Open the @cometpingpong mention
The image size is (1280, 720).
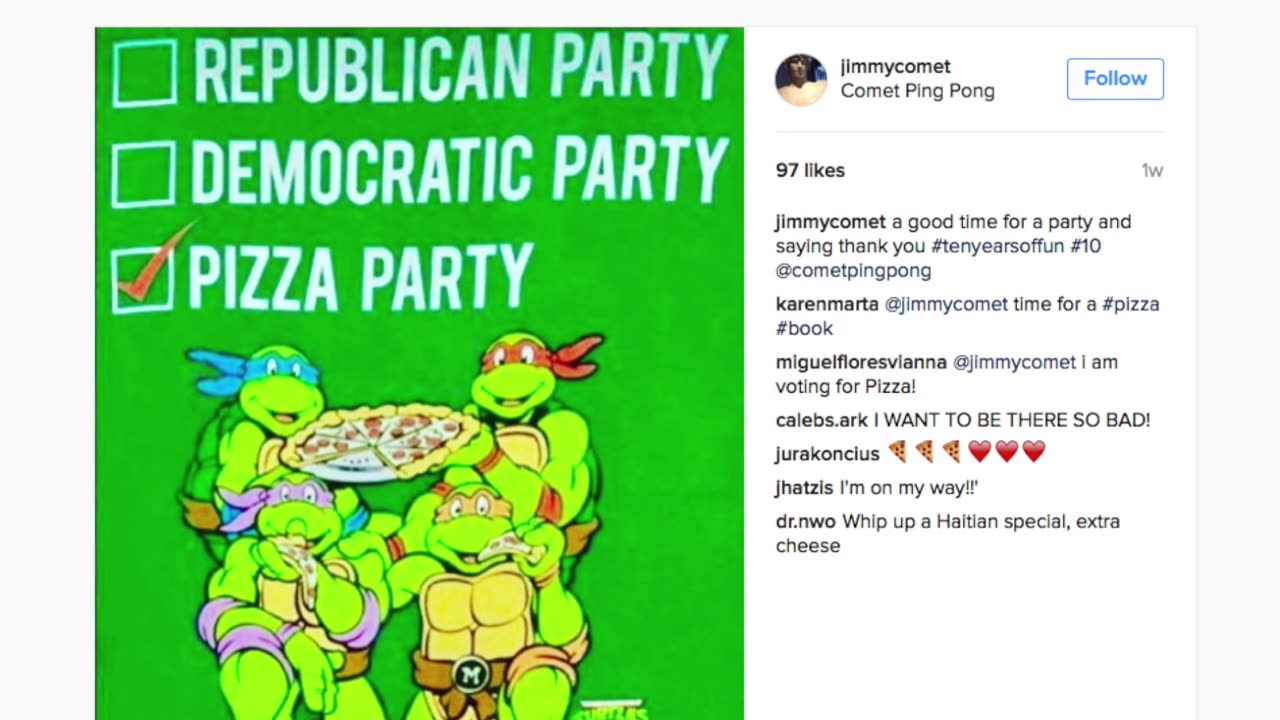tap(853, 271)
